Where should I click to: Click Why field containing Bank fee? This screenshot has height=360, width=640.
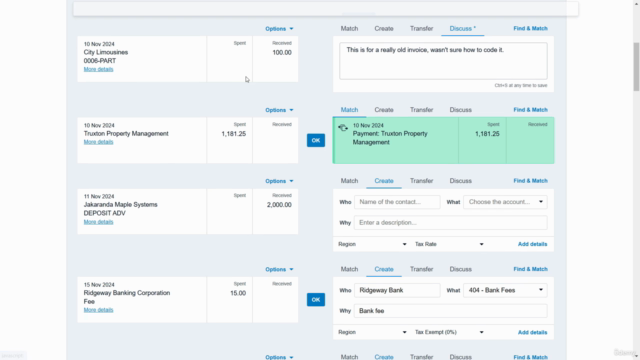[x=451, y=311]
